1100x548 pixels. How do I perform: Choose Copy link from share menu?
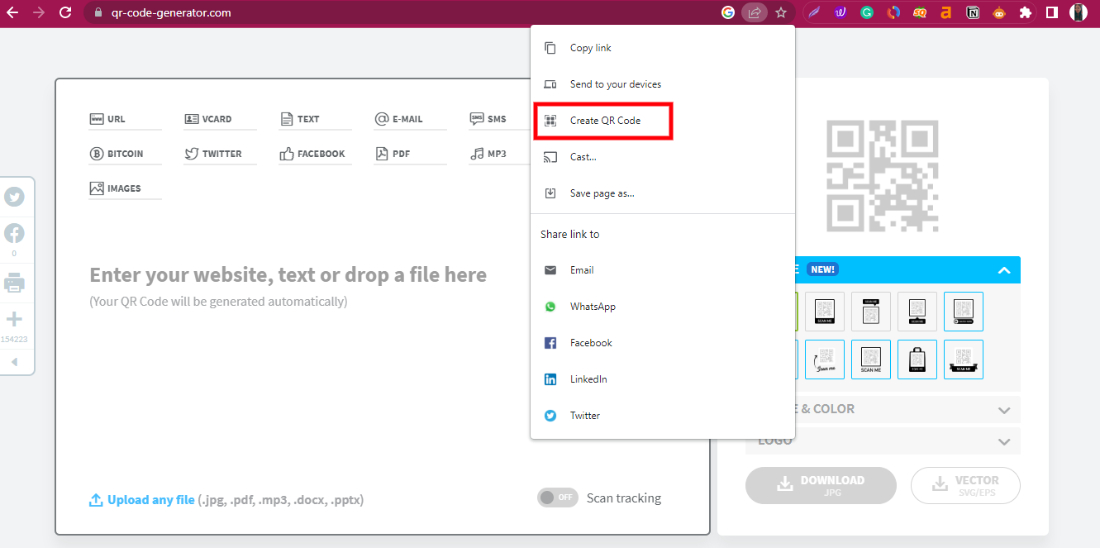(x=662, y=48)
